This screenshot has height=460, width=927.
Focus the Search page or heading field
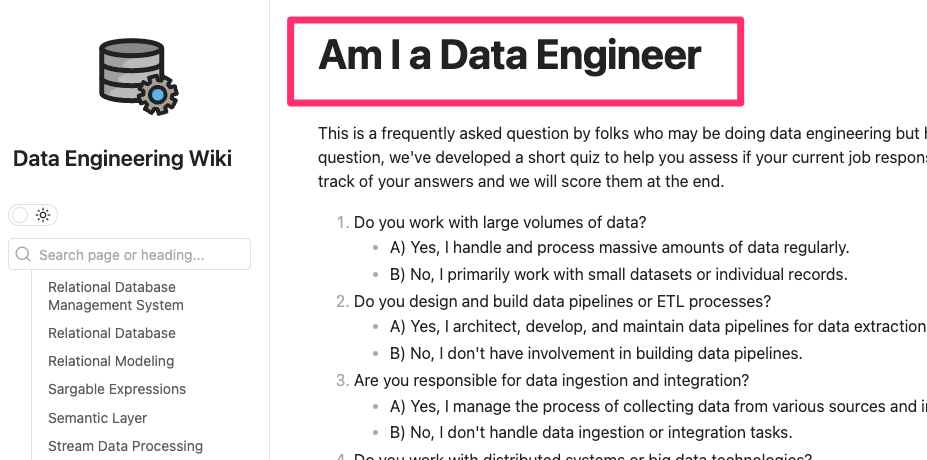click(129, 254)
